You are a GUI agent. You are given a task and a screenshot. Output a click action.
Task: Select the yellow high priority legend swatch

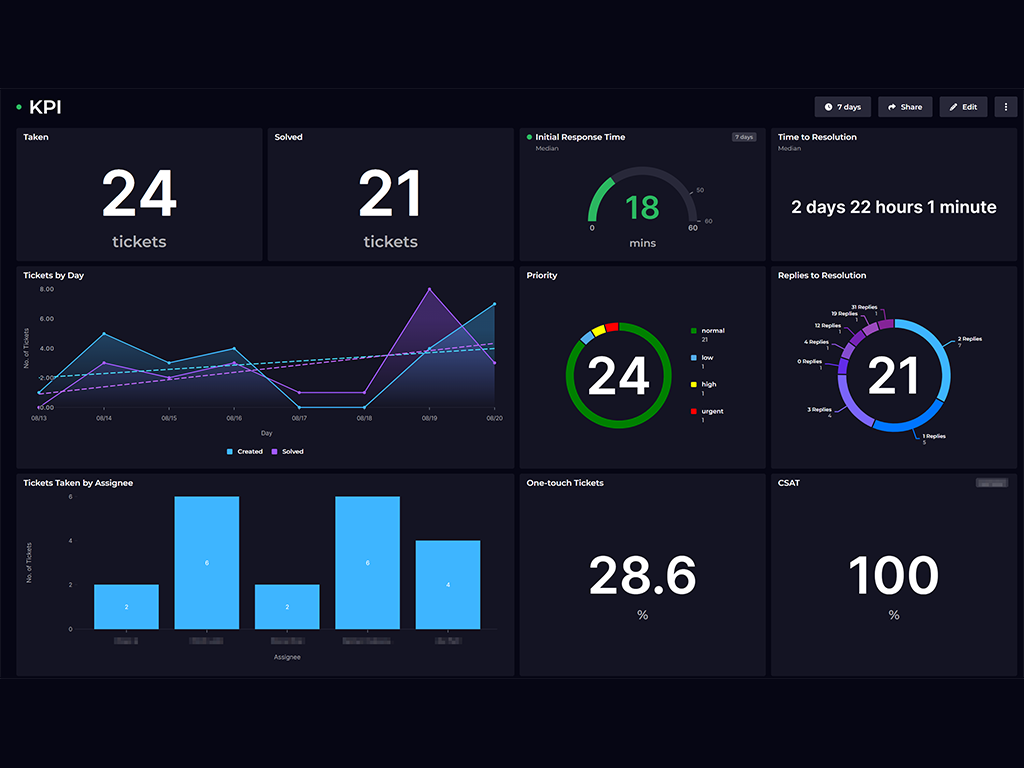click(694, 385)
